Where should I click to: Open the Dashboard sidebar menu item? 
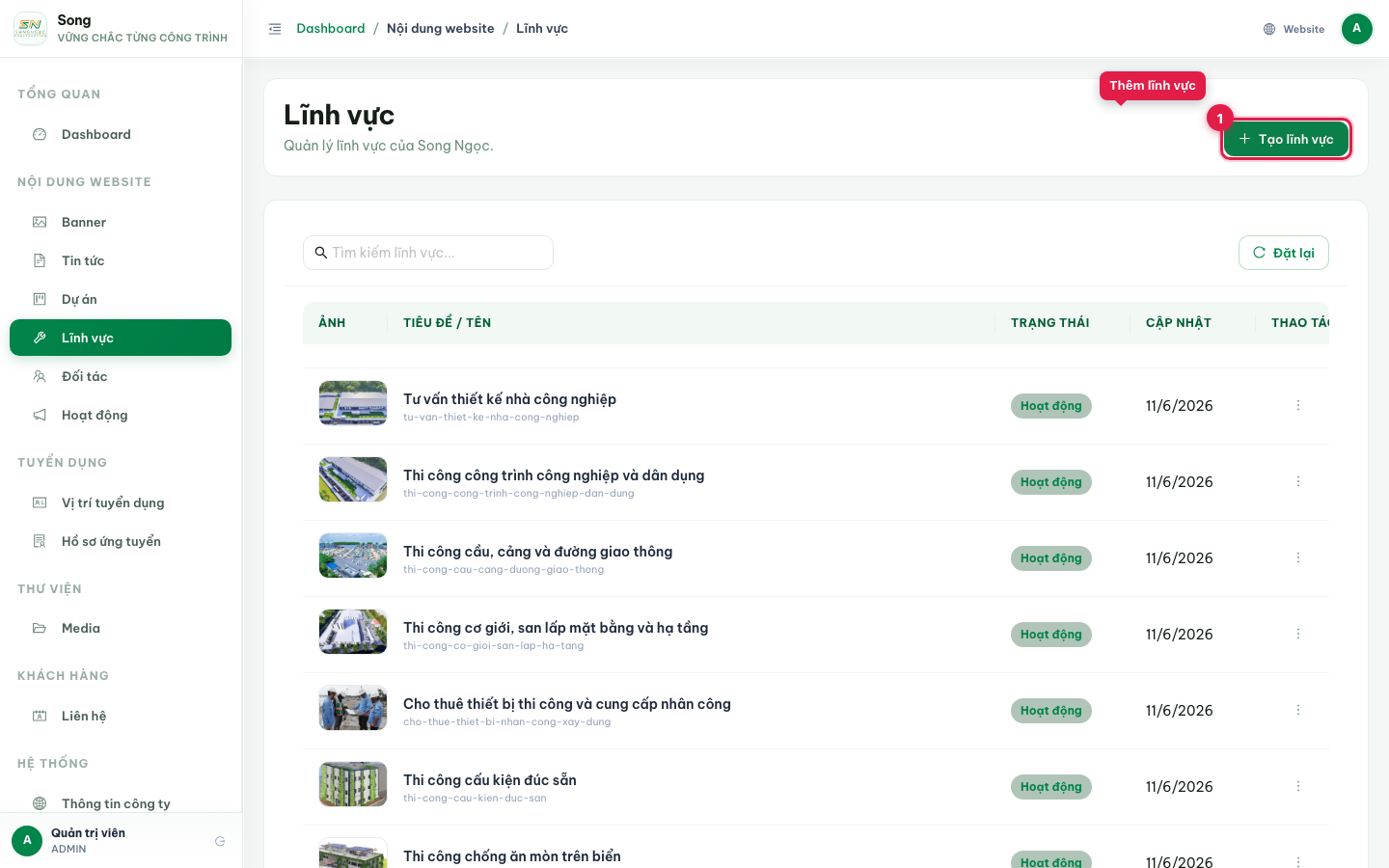point(121,134)
